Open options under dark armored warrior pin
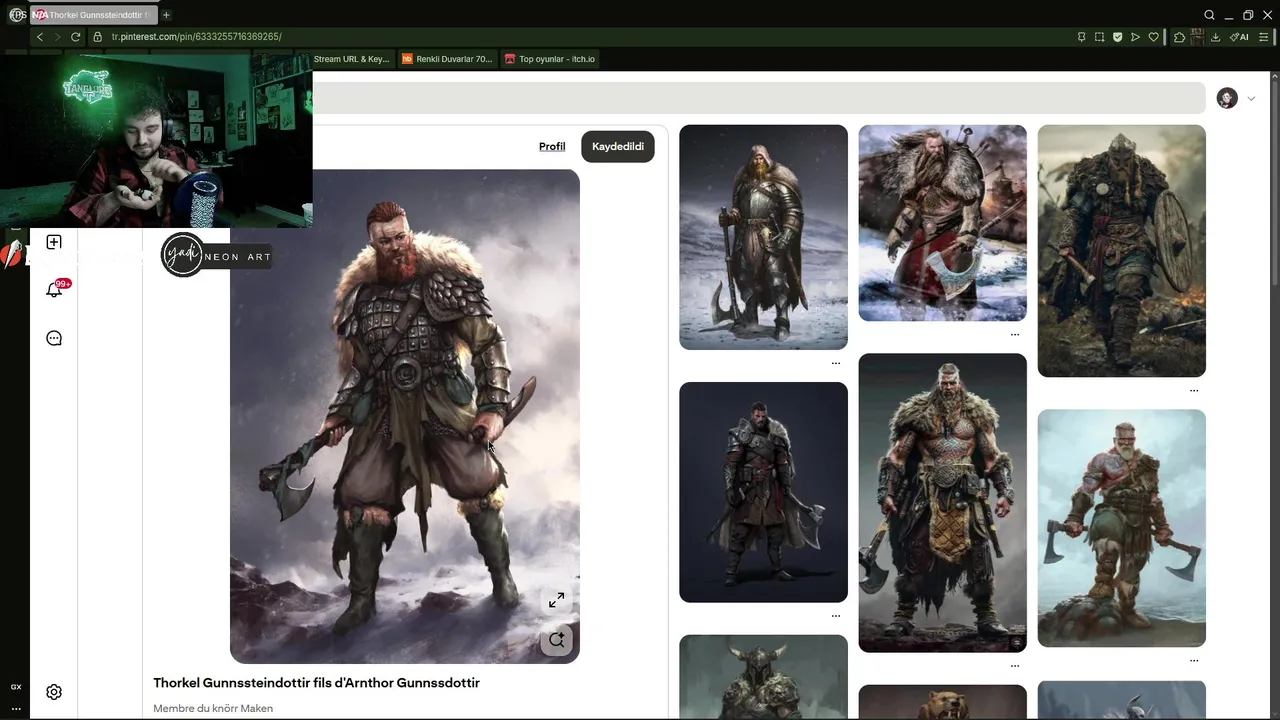This screenshot has width=1280, height=720. click(x=836, y=616)
